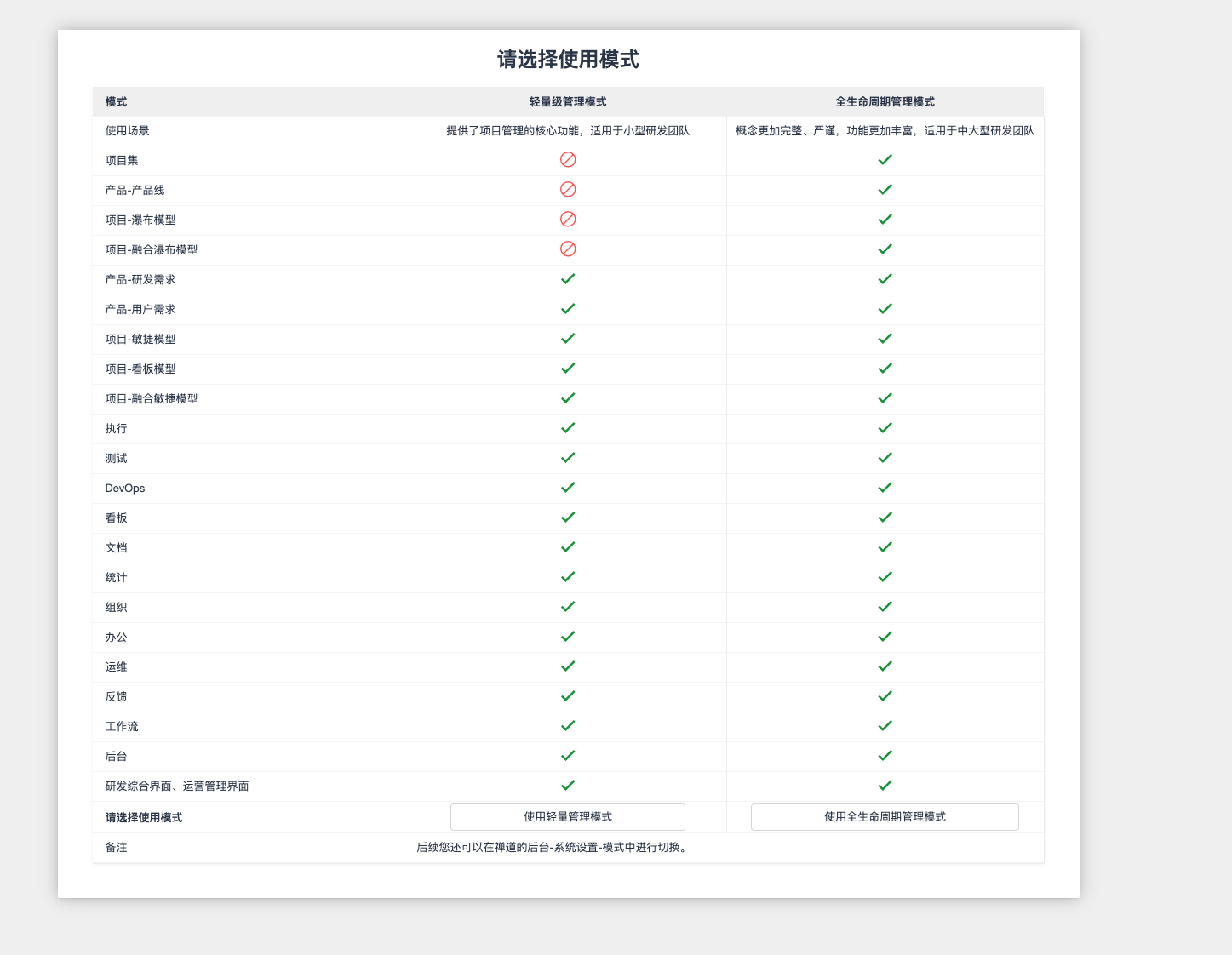Viewport: 1232px width, 955px height.
Task: Click the lightweight checkmark in 产品-研发需求 row
Action: pyautogui.click(x=568, y=279)
